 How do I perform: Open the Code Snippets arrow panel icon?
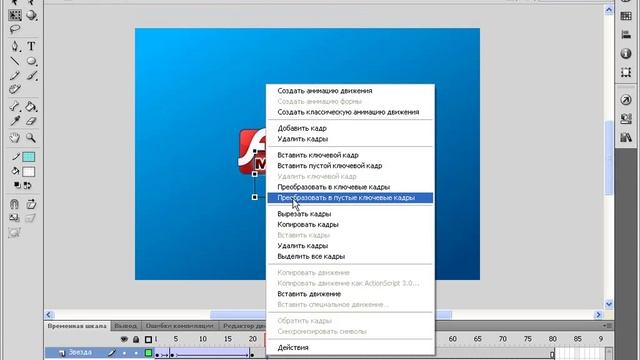point(626,100)
